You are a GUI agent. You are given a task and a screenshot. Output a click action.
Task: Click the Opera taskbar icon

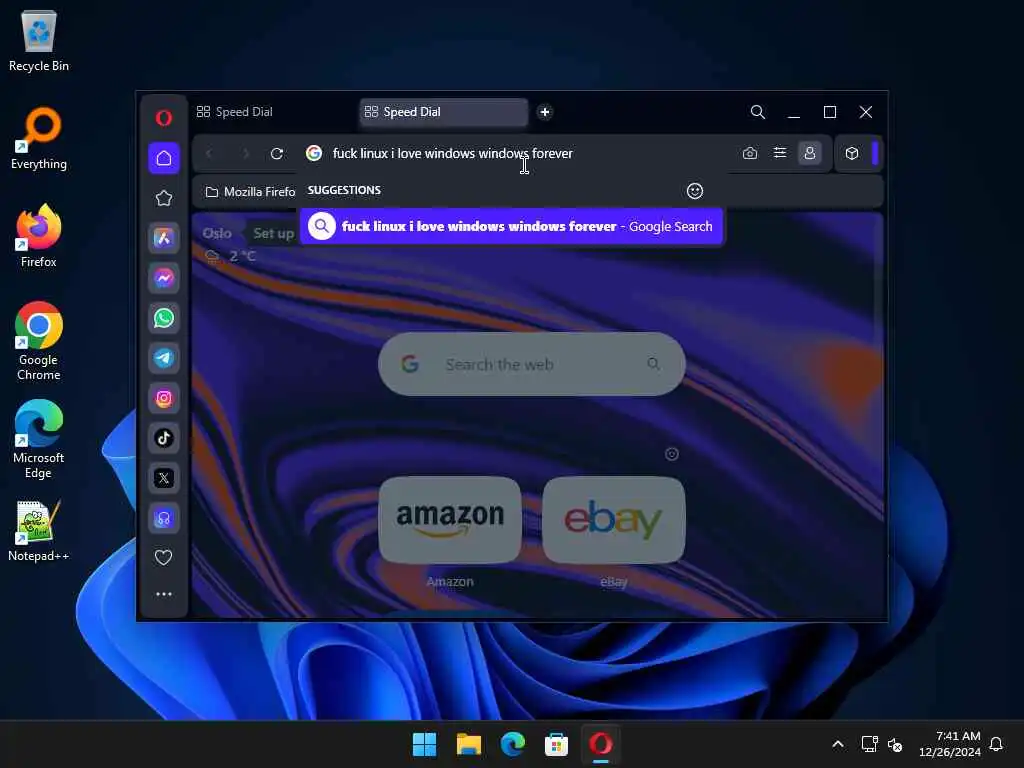click(601, 744)
